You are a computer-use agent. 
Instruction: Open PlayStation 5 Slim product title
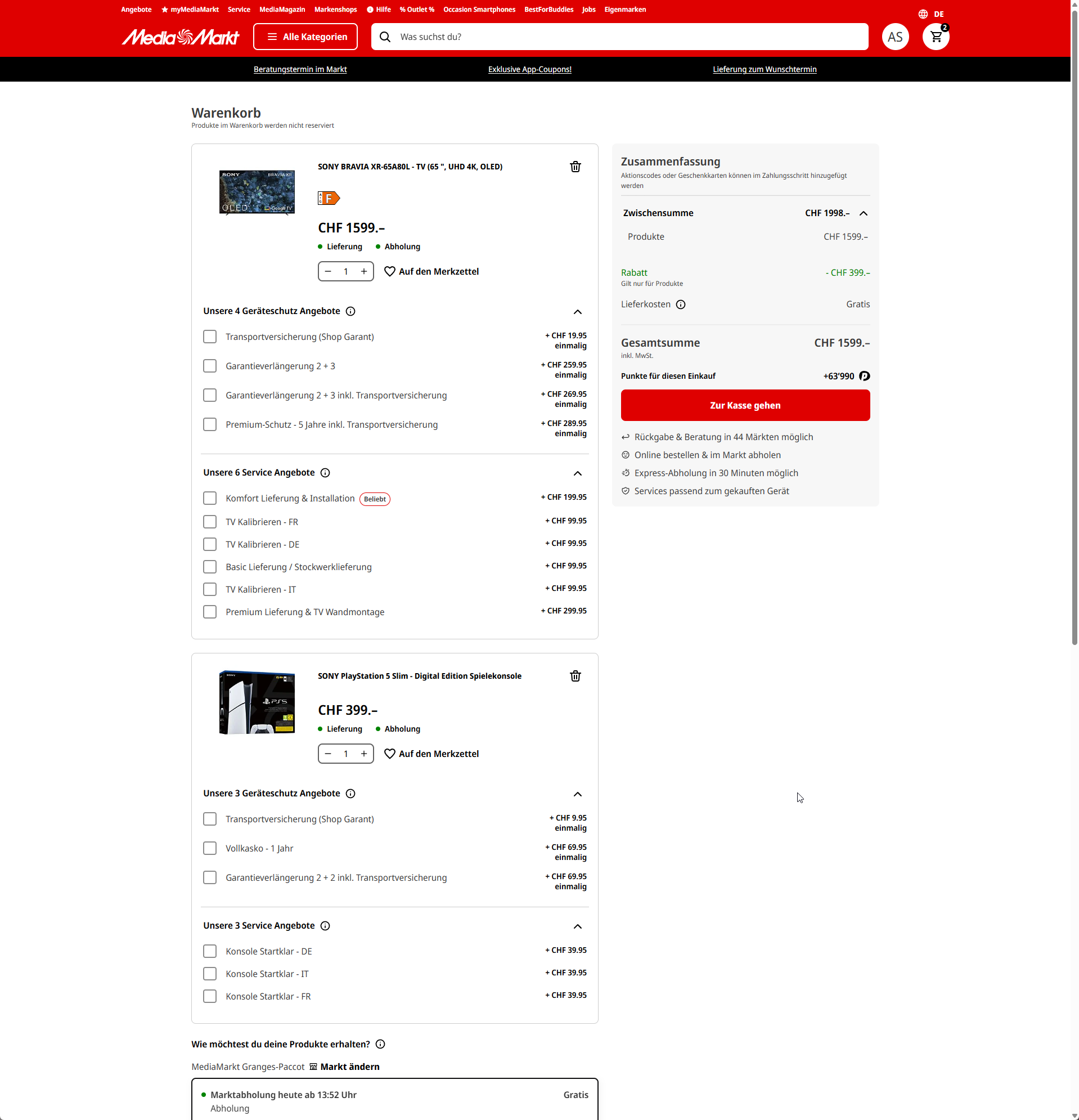420,676
